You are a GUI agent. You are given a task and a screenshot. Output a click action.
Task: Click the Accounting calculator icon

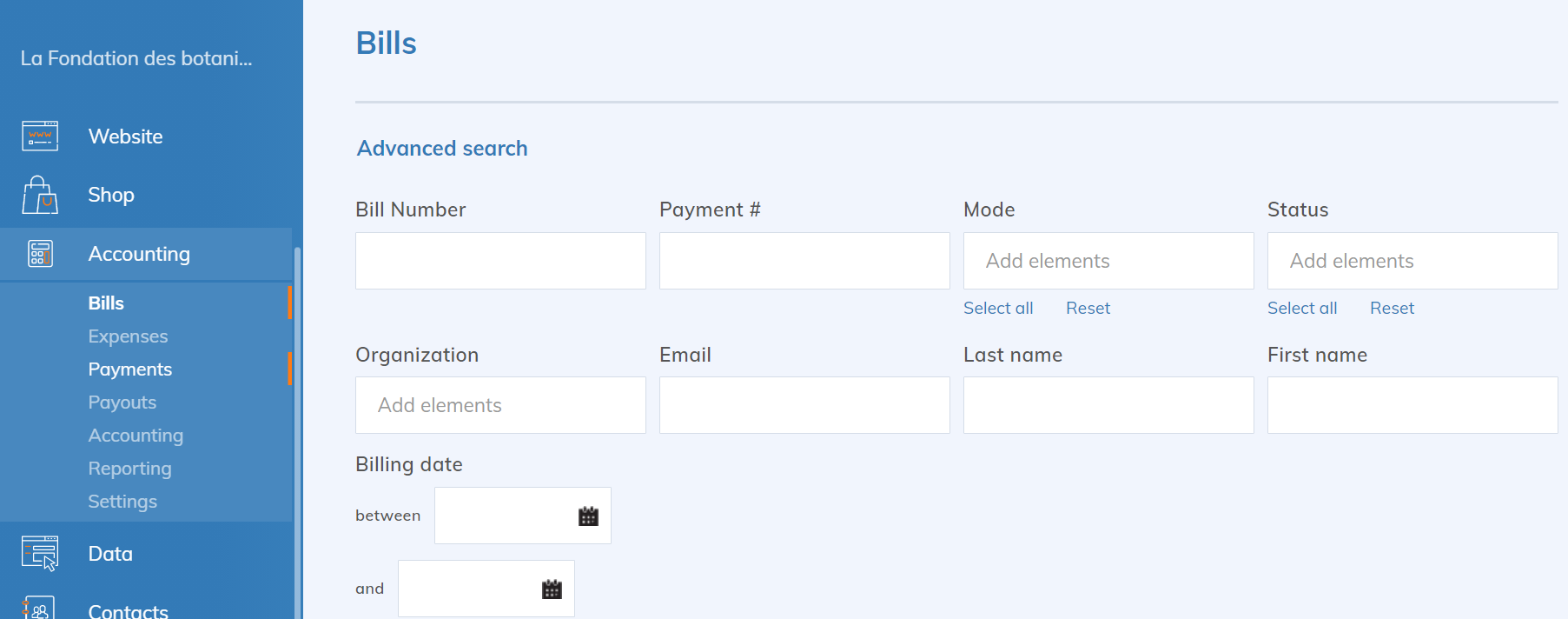[40, 254]
